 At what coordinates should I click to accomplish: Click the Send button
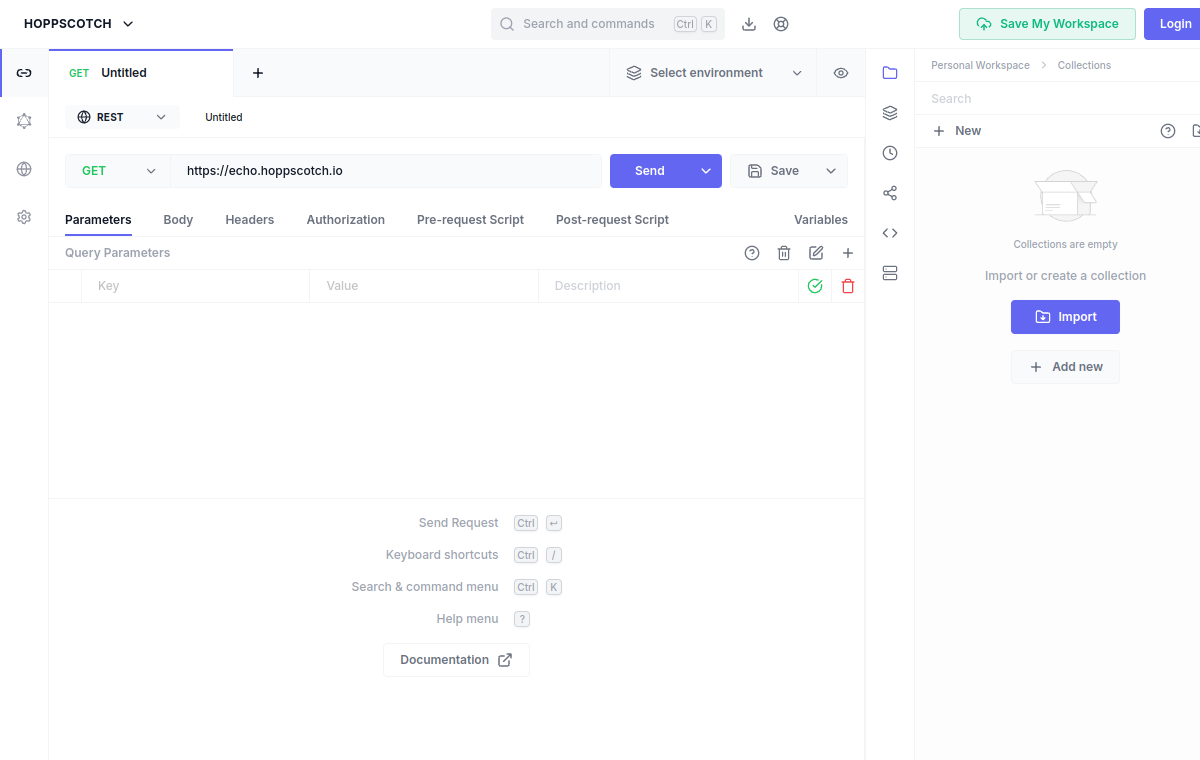(650, 171)
